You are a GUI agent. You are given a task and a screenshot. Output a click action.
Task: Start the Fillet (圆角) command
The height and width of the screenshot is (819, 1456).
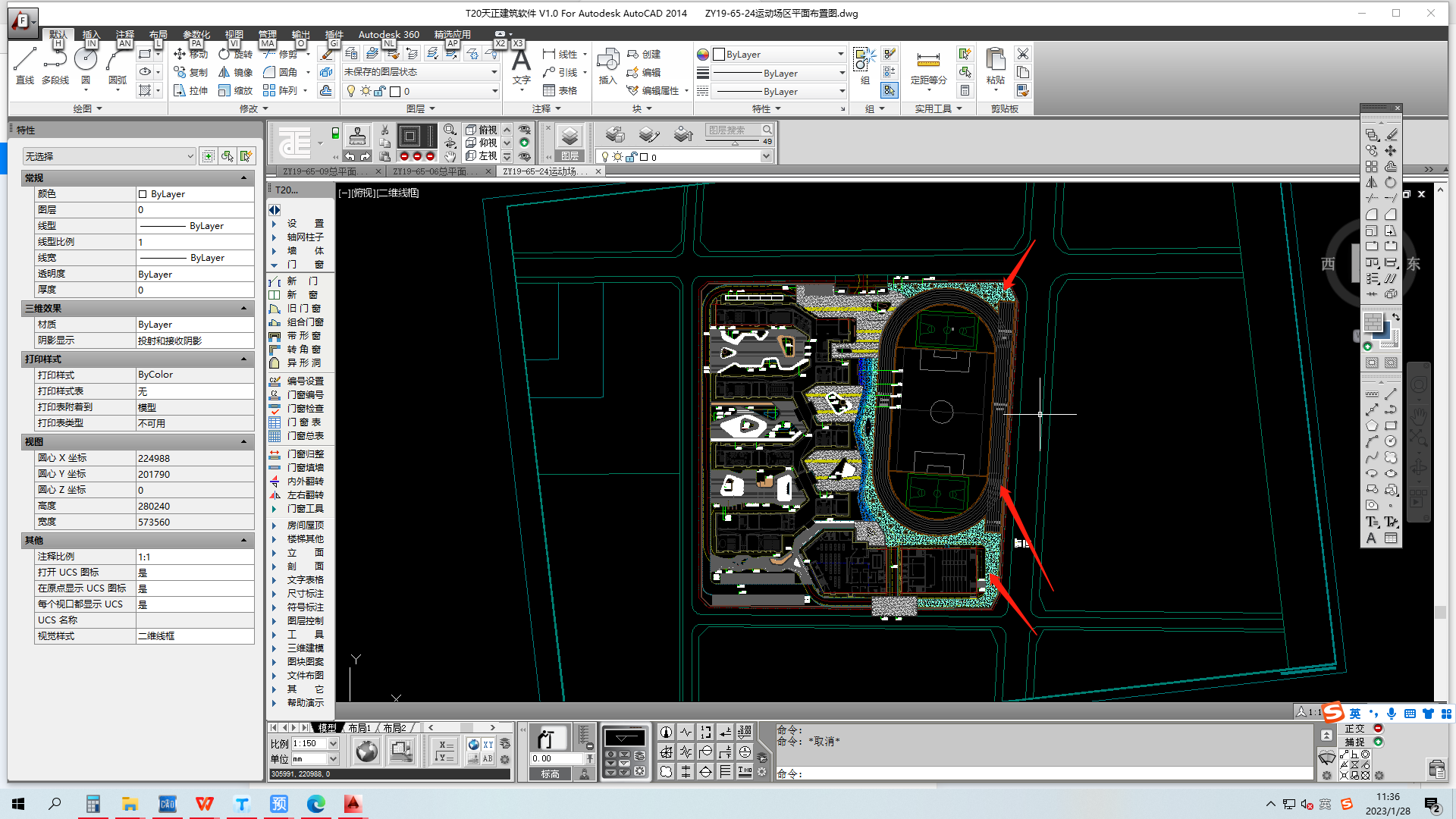(281, 72)
